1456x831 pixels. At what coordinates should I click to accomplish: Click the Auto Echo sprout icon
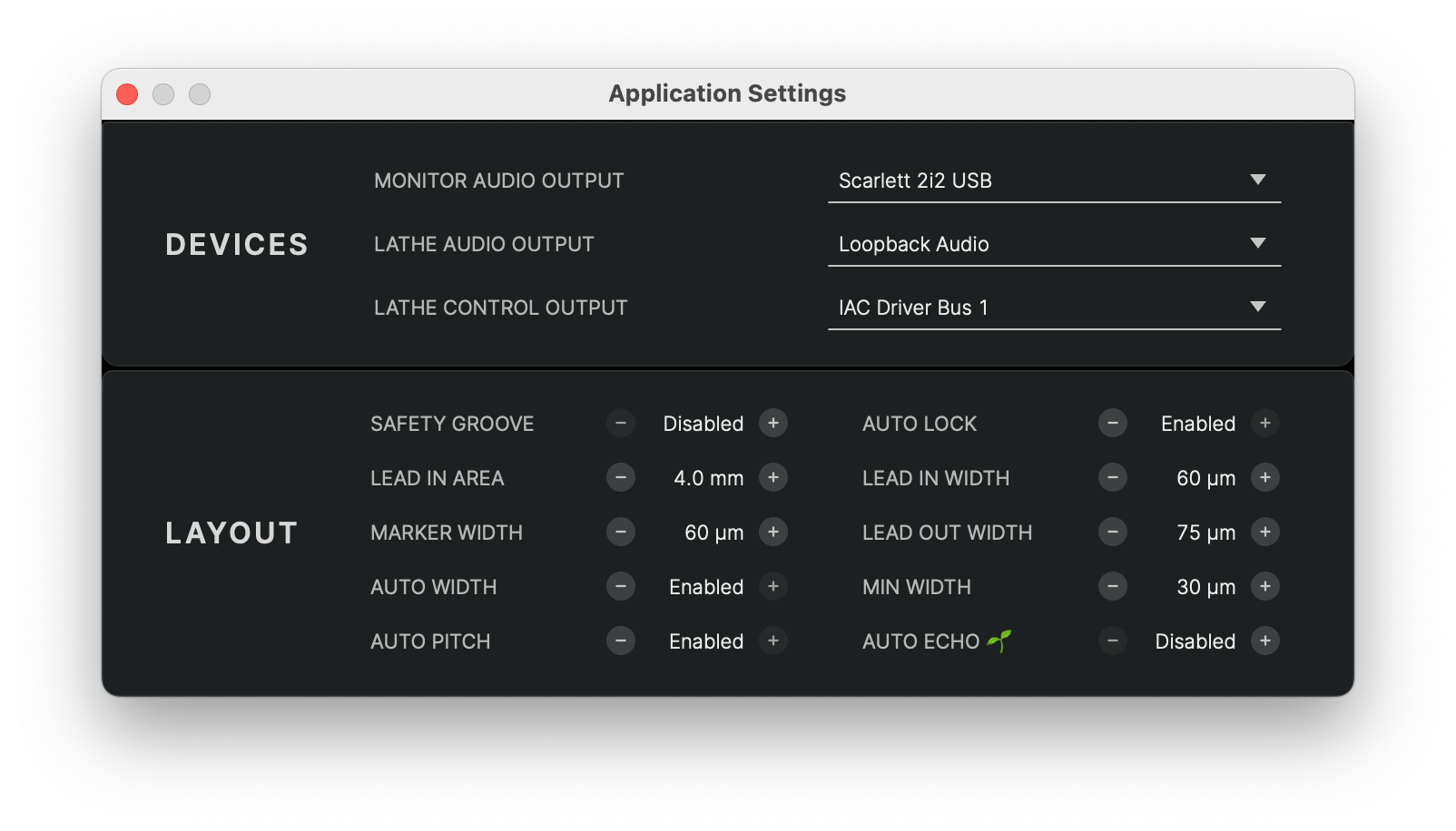999,640
